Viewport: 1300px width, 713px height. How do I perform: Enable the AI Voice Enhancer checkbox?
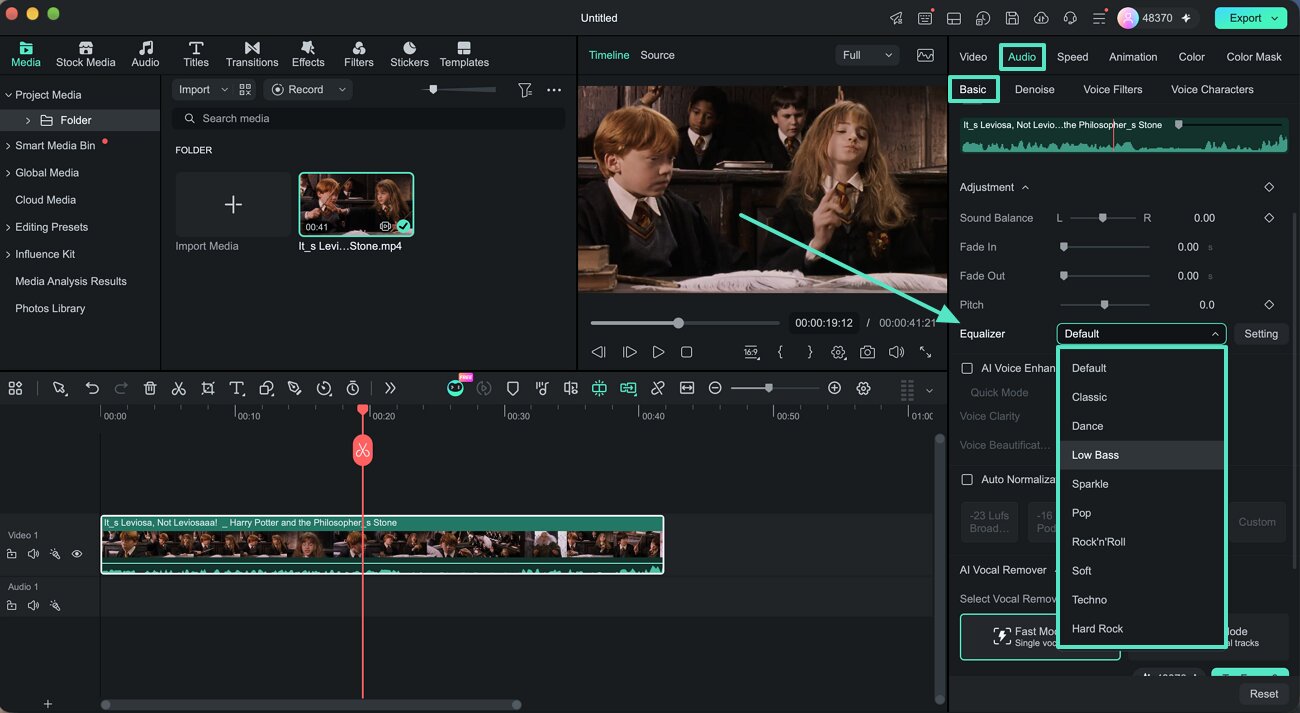(x=967, y=368)
